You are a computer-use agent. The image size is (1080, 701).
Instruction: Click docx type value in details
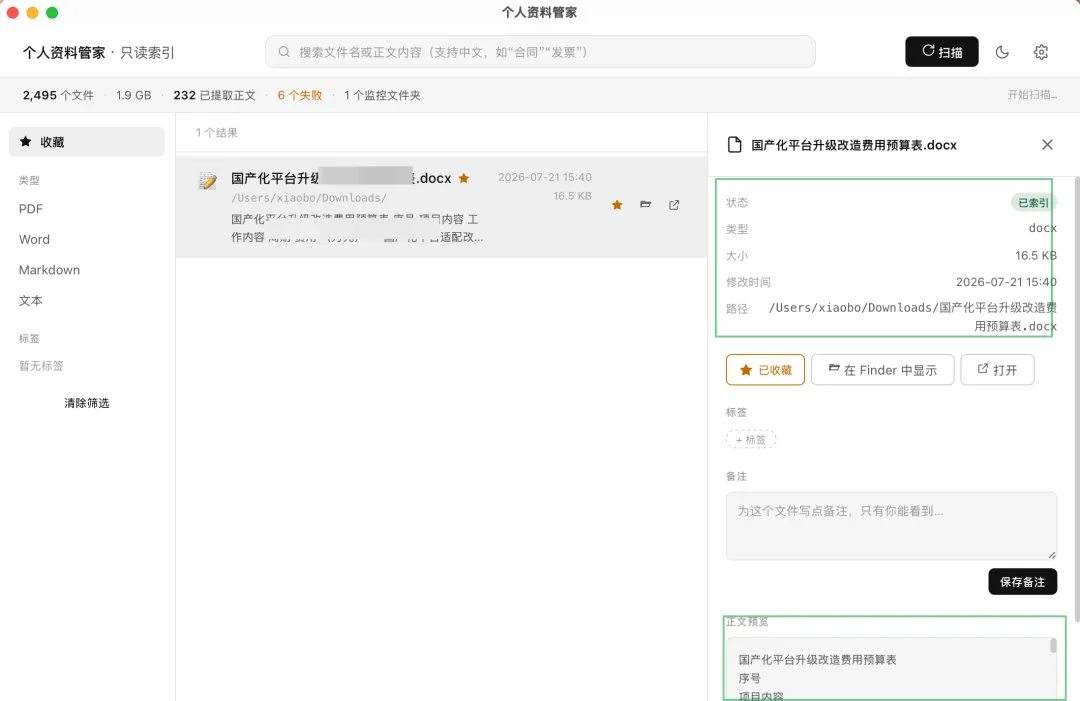pos(1042,228)
